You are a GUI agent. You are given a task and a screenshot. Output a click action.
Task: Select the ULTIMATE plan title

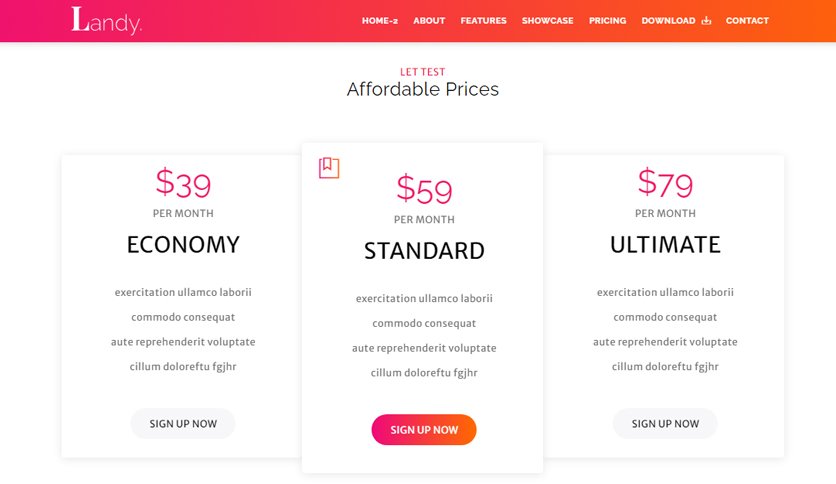tap(665, 245)
